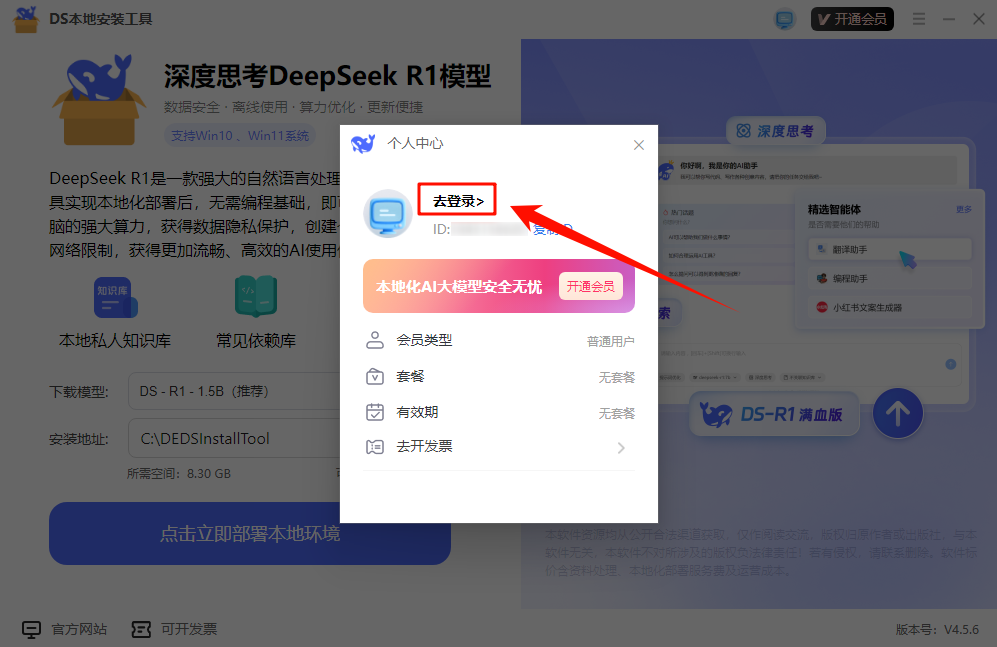
Task: Open the hamburger menu in title bar
Action: point(918,18)
